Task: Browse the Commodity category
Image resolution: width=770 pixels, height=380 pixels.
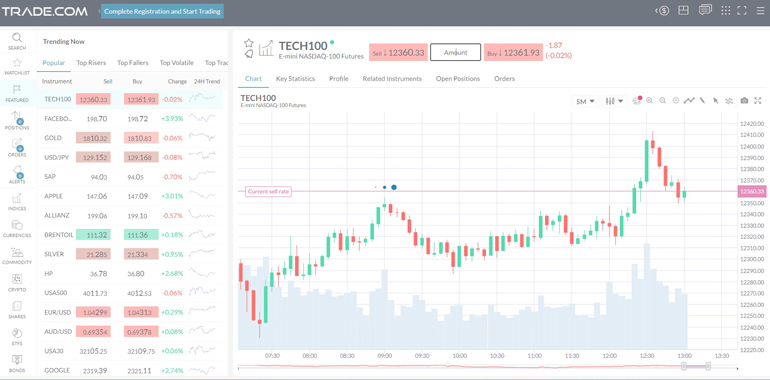Action: 17,256
